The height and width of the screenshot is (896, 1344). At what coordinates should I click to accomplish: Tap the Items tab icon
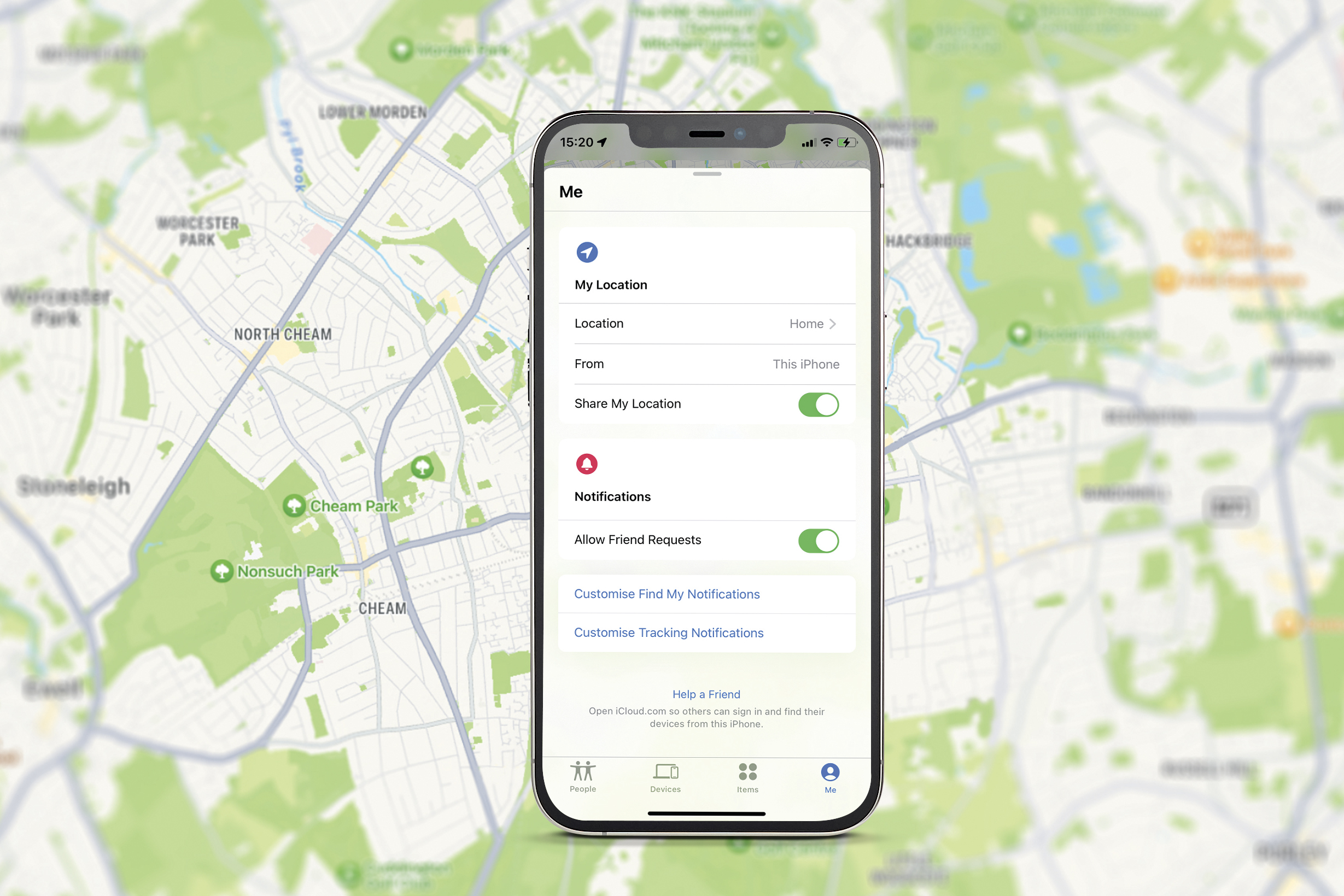click(748, 775)
